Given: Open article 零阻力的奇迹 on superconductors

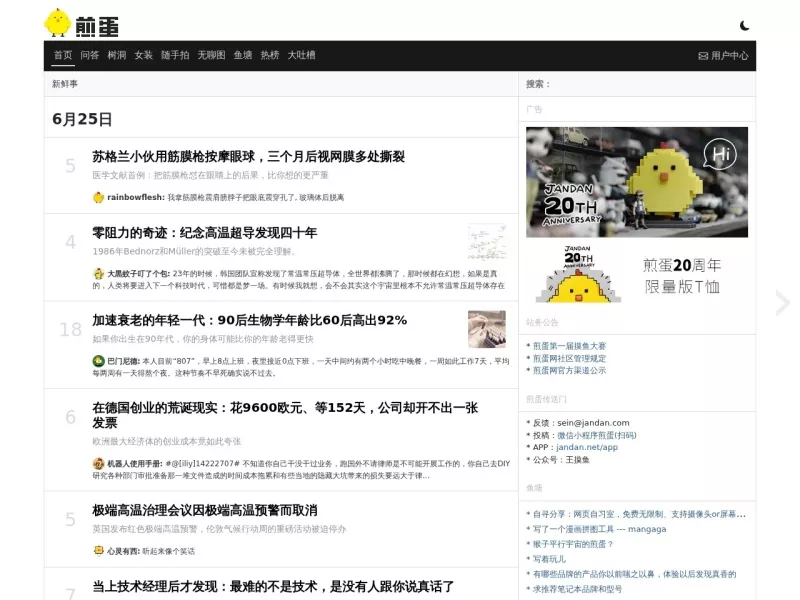Looking at the screenshot, I should [205, 233].
